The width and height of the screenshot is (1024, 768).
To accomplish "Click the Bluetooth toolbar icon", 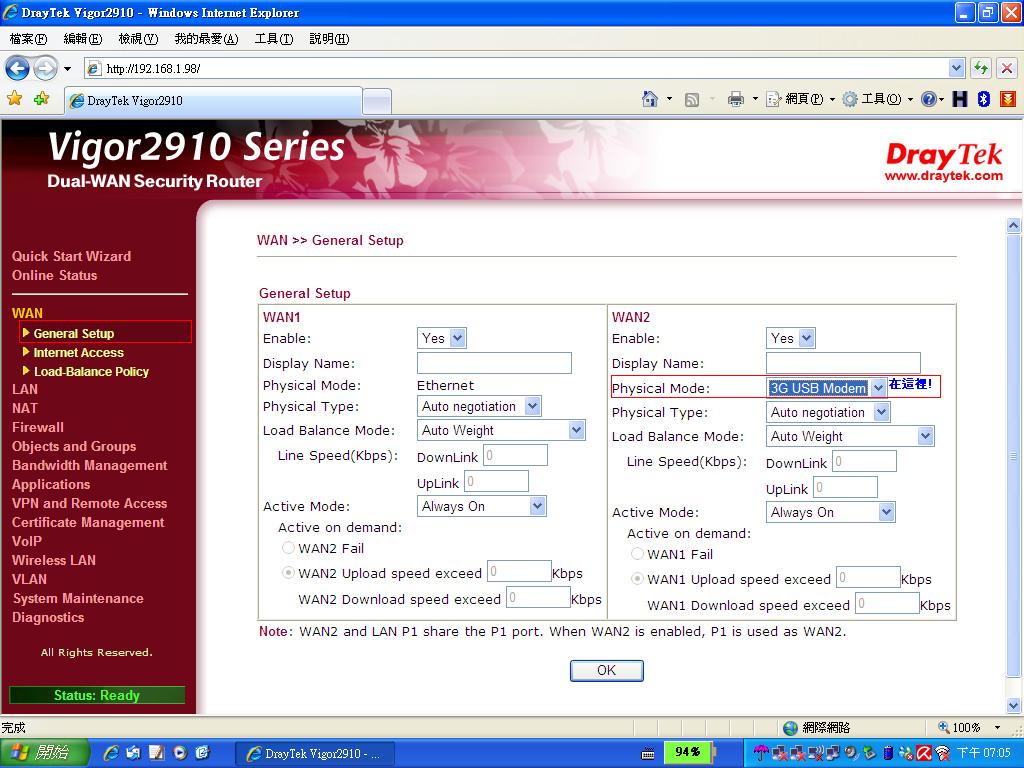I will click(x=984, y=99).
